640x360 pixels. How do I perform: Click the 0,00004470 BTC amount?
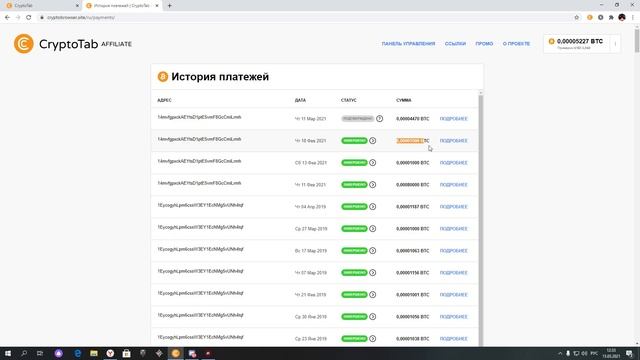(413, 119)
